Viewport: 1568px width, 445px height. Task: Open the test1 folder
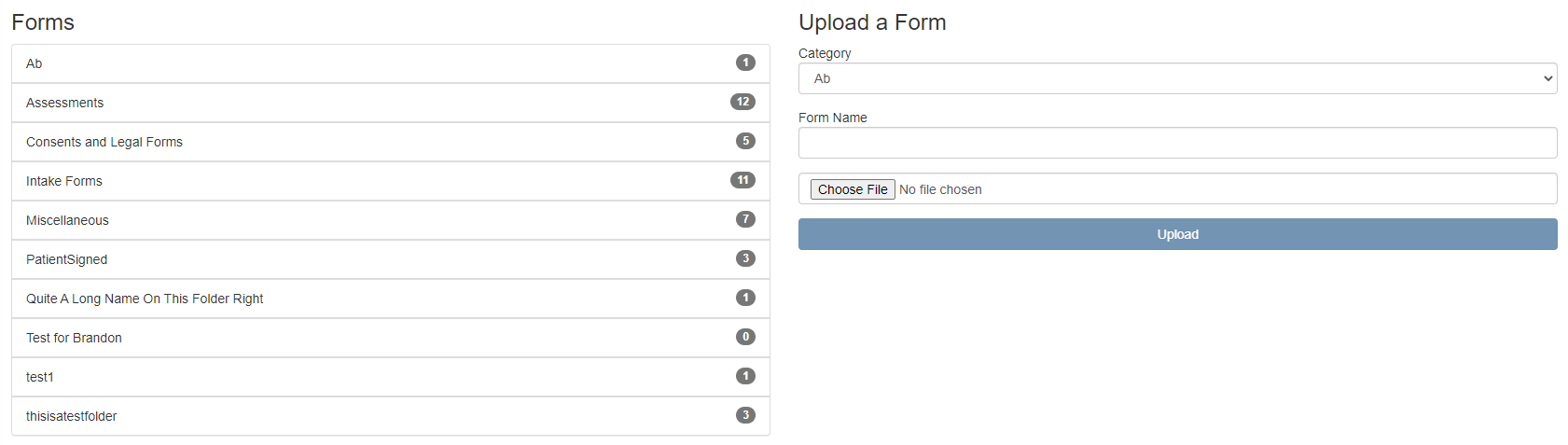pyautogui.click(x=40, y=377)
